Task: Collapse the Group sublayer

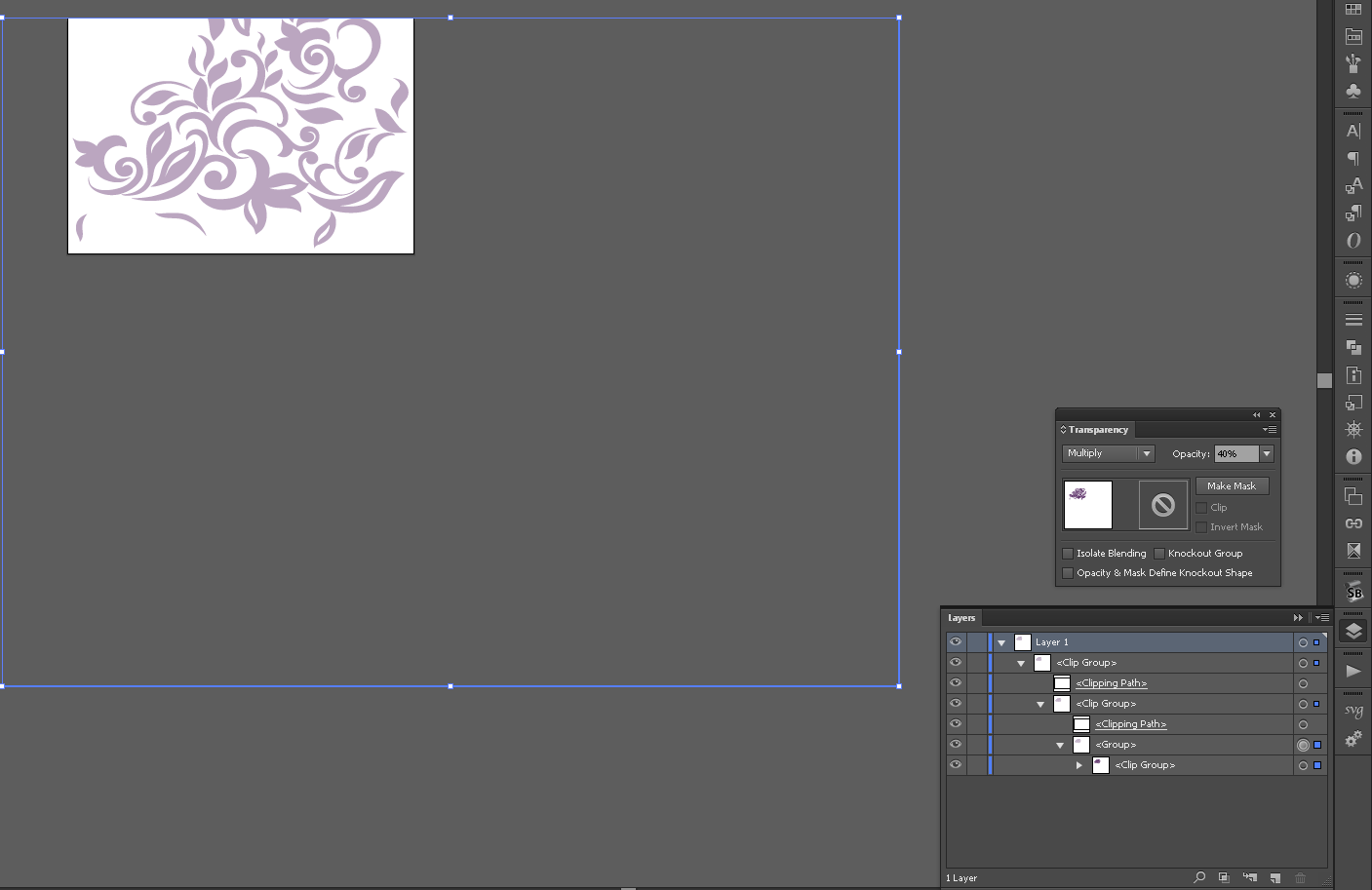Action: [1060, 746]
